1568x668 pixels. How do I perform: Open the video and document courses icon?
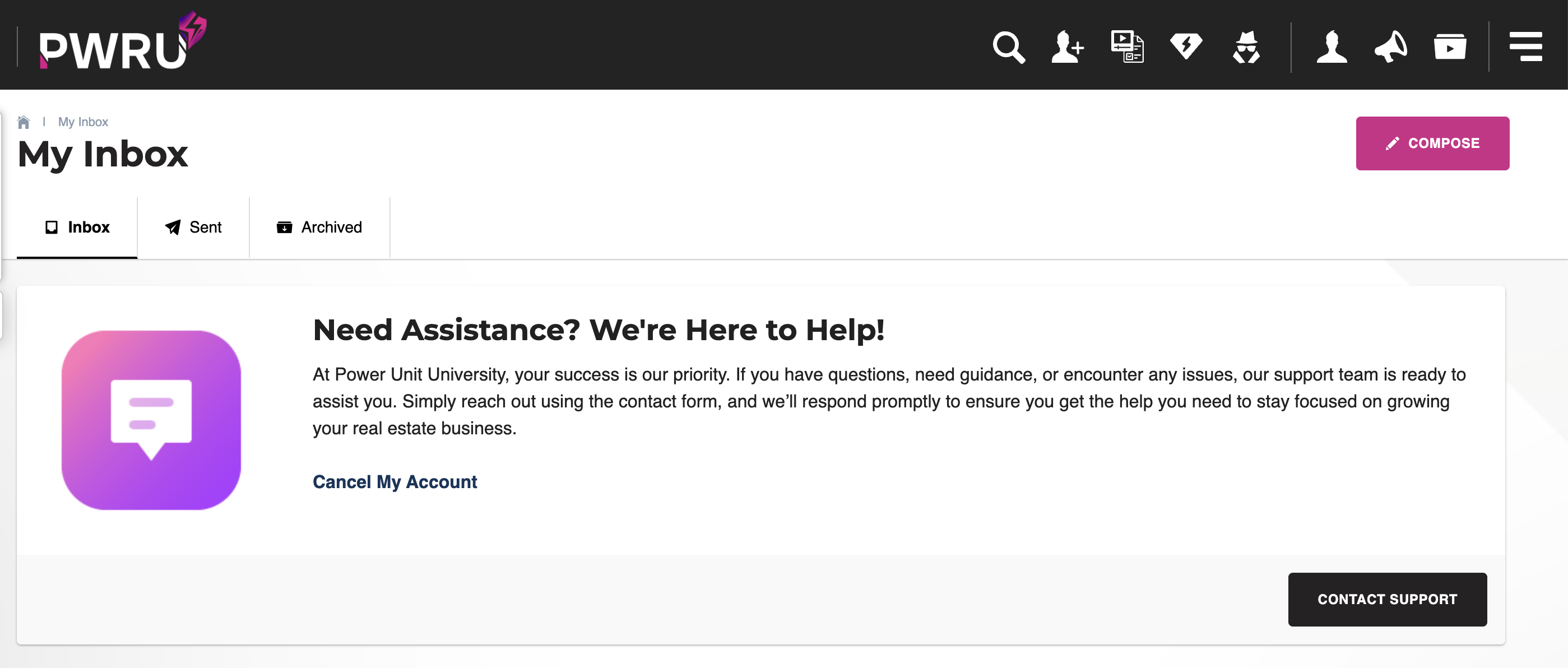click(x=1127, y=47)
